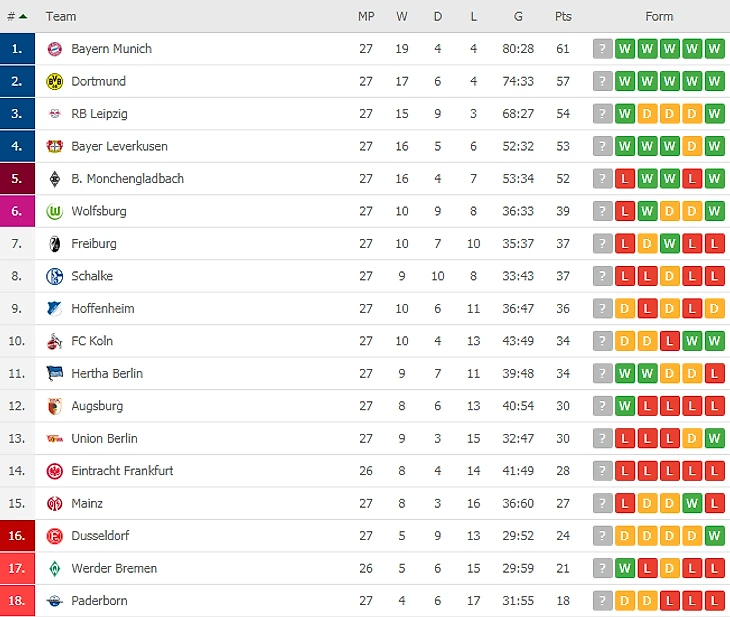The width and height of the screenshot is (730, 617).
Task: Click Dusseldorf's green W form badge
Action: coord(714,536)
